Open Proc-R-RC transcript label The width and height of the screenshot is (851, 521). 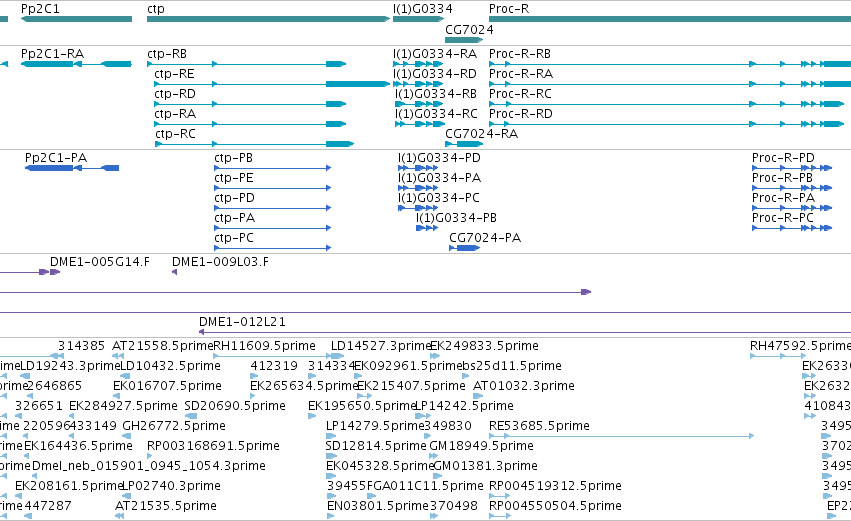[x=520, y=94]
